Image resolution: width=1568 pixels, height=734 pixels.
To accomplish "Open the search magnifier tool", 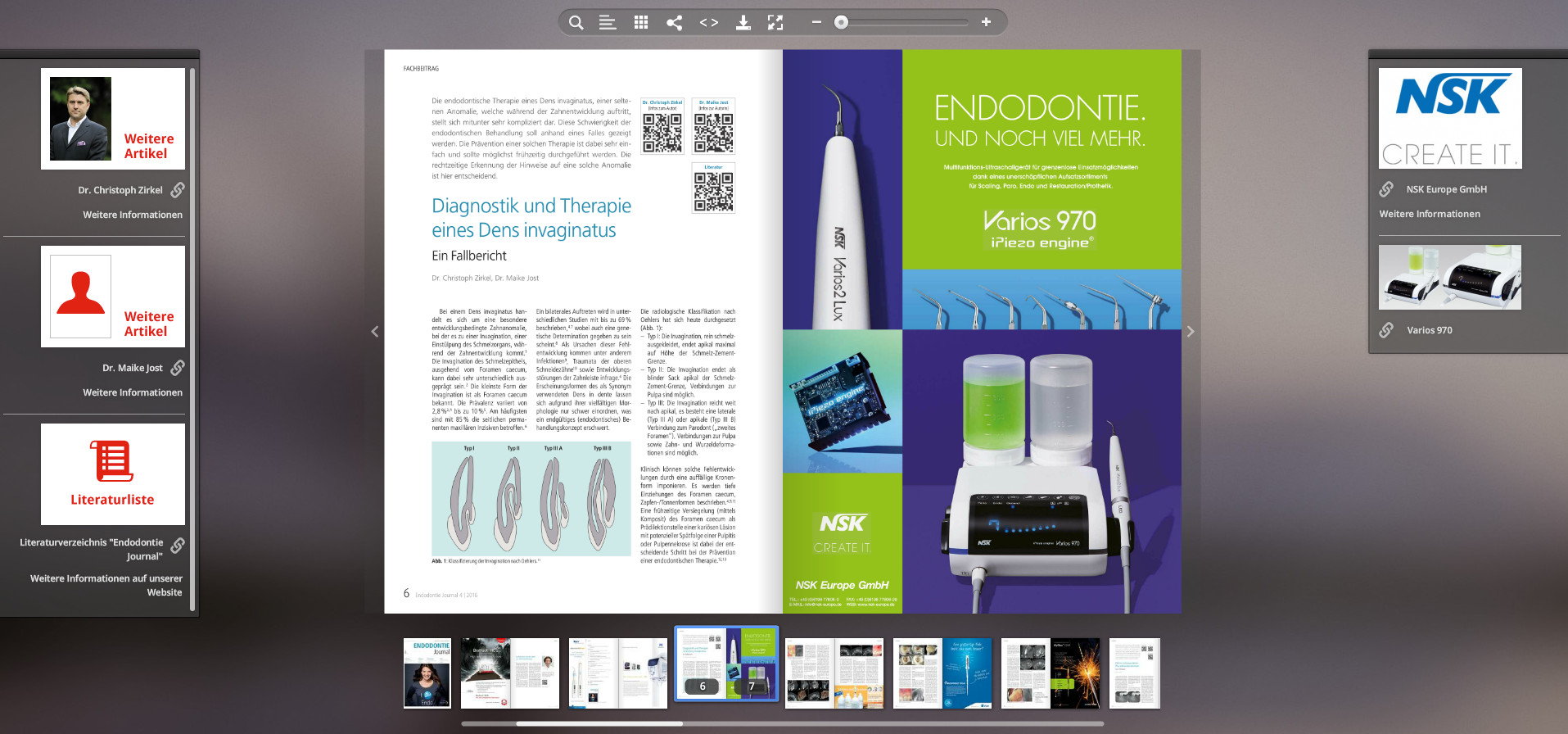I will (576, 23).
